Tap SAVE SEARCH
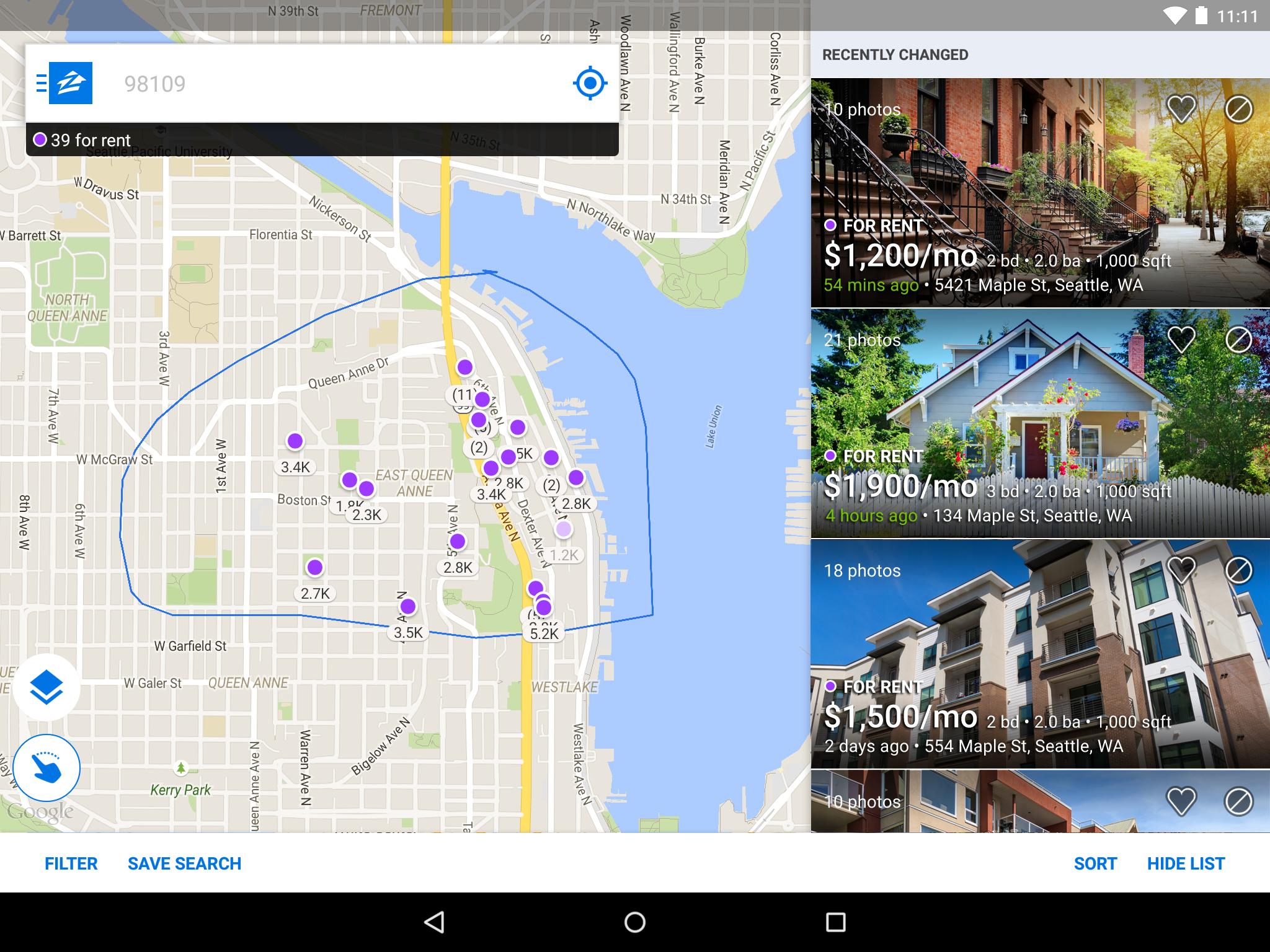Viewport: 1270px width, 952px height. pos(184,863)
